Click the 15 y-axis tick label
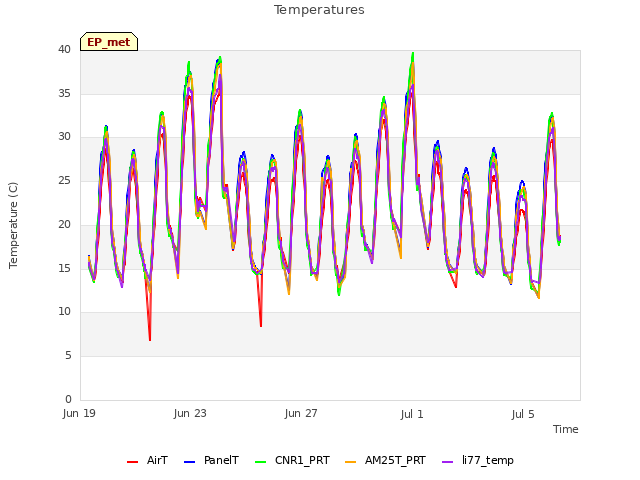 coord(64,268)
